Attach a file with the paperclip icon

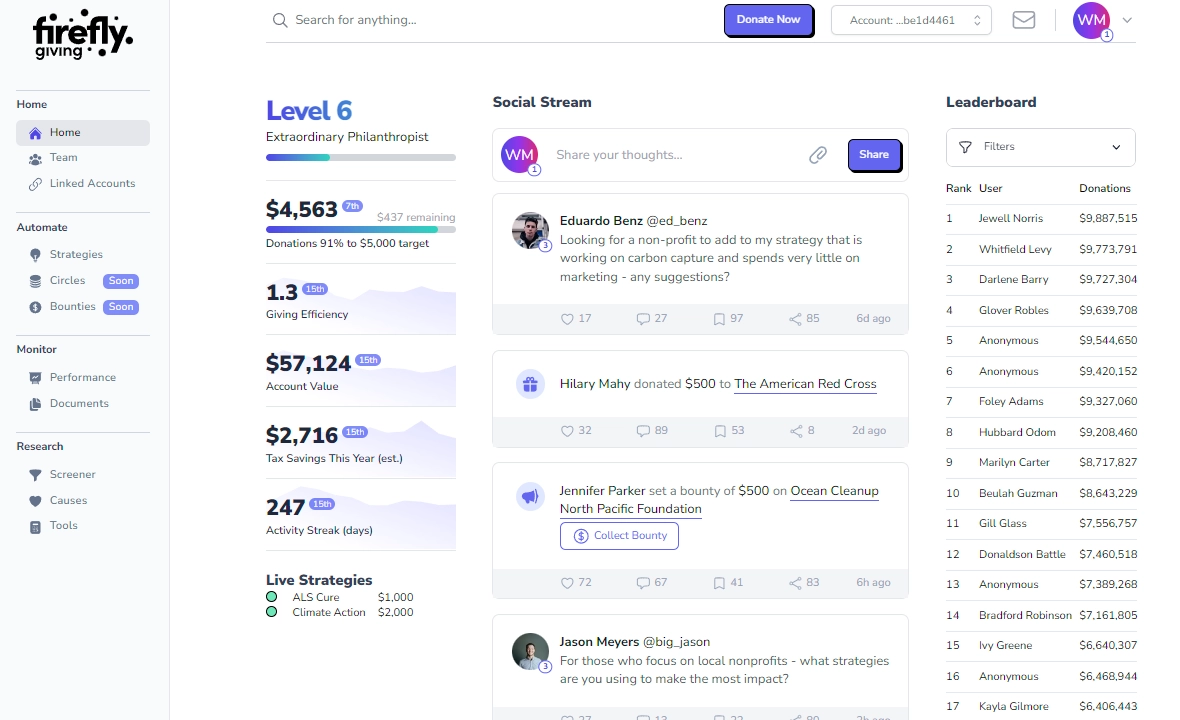[818, 155]
